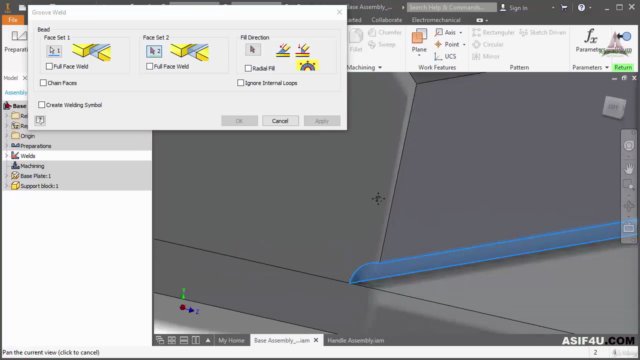Screen dimensions: 640x360
Task: Select the Machining node in browser
Action: click(x=32, y=166)
